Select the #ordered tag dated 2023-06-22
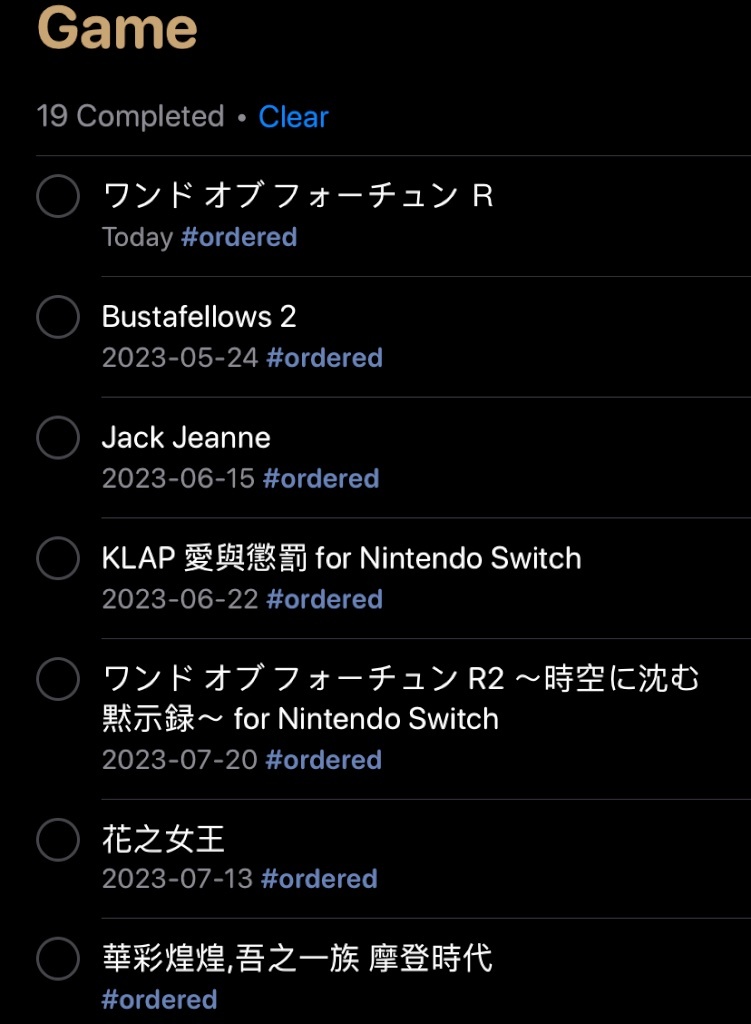751x1024 pixels. pos(325,600)
